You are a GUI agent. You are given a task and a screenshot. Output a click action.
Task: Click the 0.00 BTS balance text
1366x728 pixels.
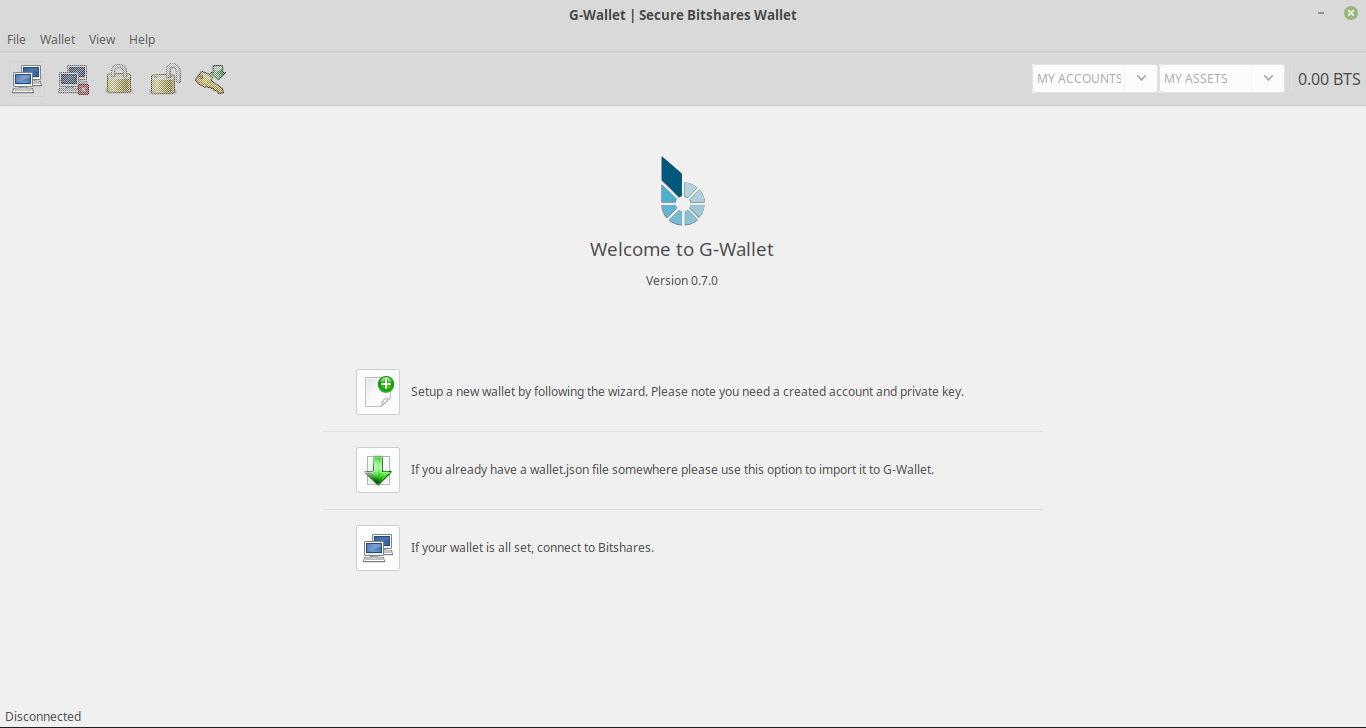(1329, 79)
